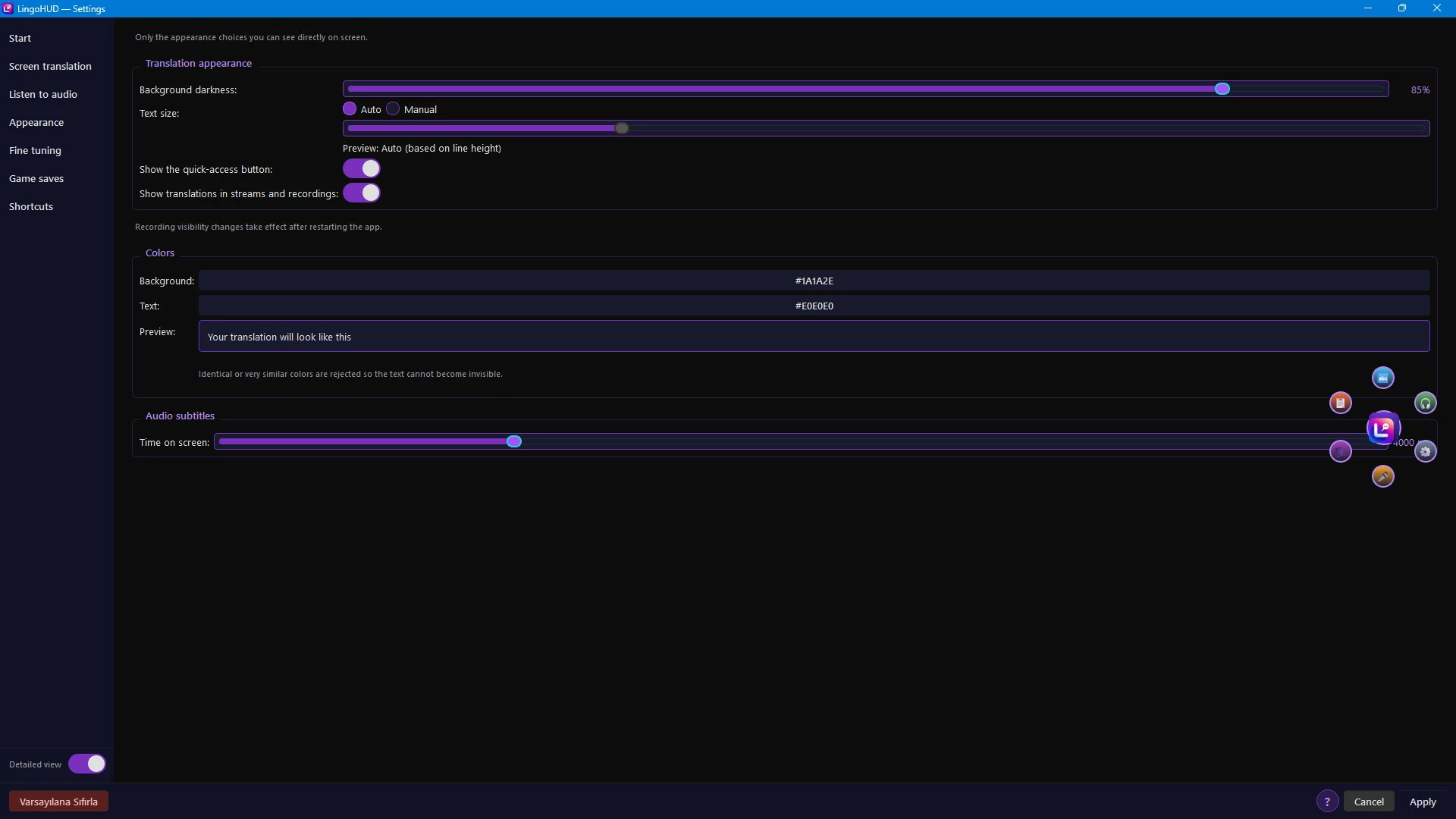Click the blue abc text radial icon
The height and width of the screenshot is (819, 1456).
tap(1382, 378)
